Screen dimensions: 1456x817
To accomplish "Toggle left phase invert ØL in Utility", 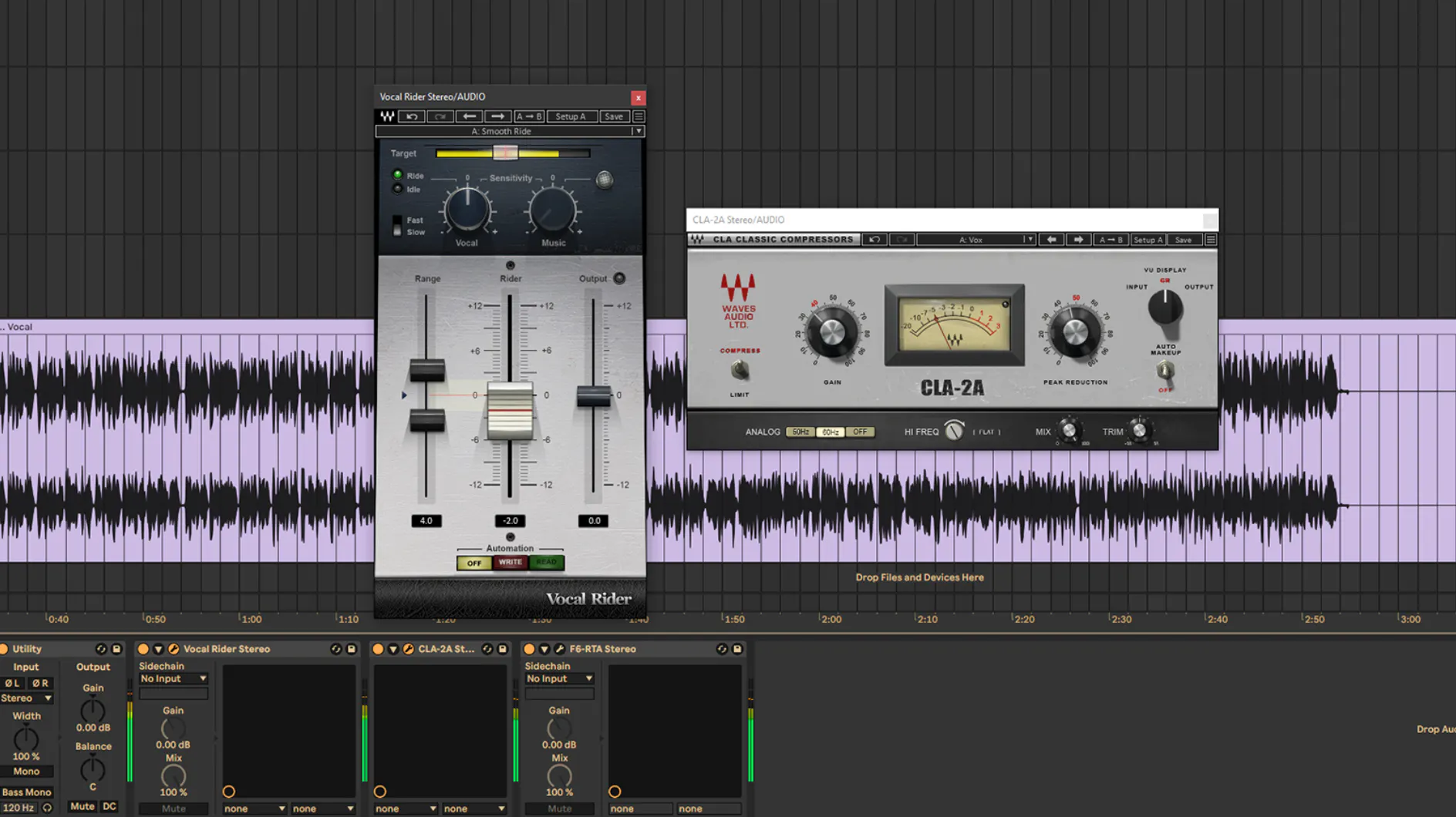I will (12, 683).
